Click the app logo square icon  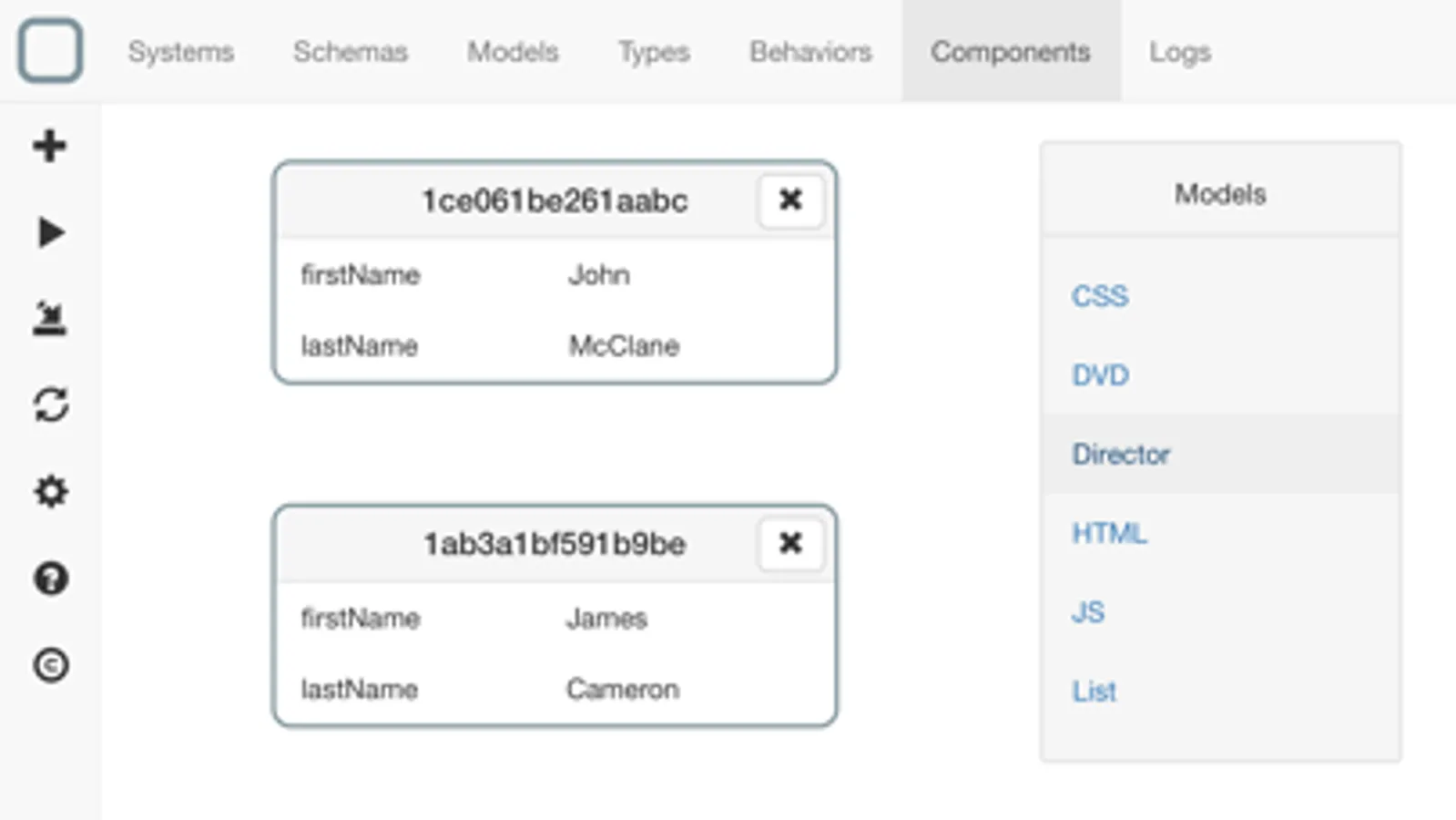coord(50,51)
